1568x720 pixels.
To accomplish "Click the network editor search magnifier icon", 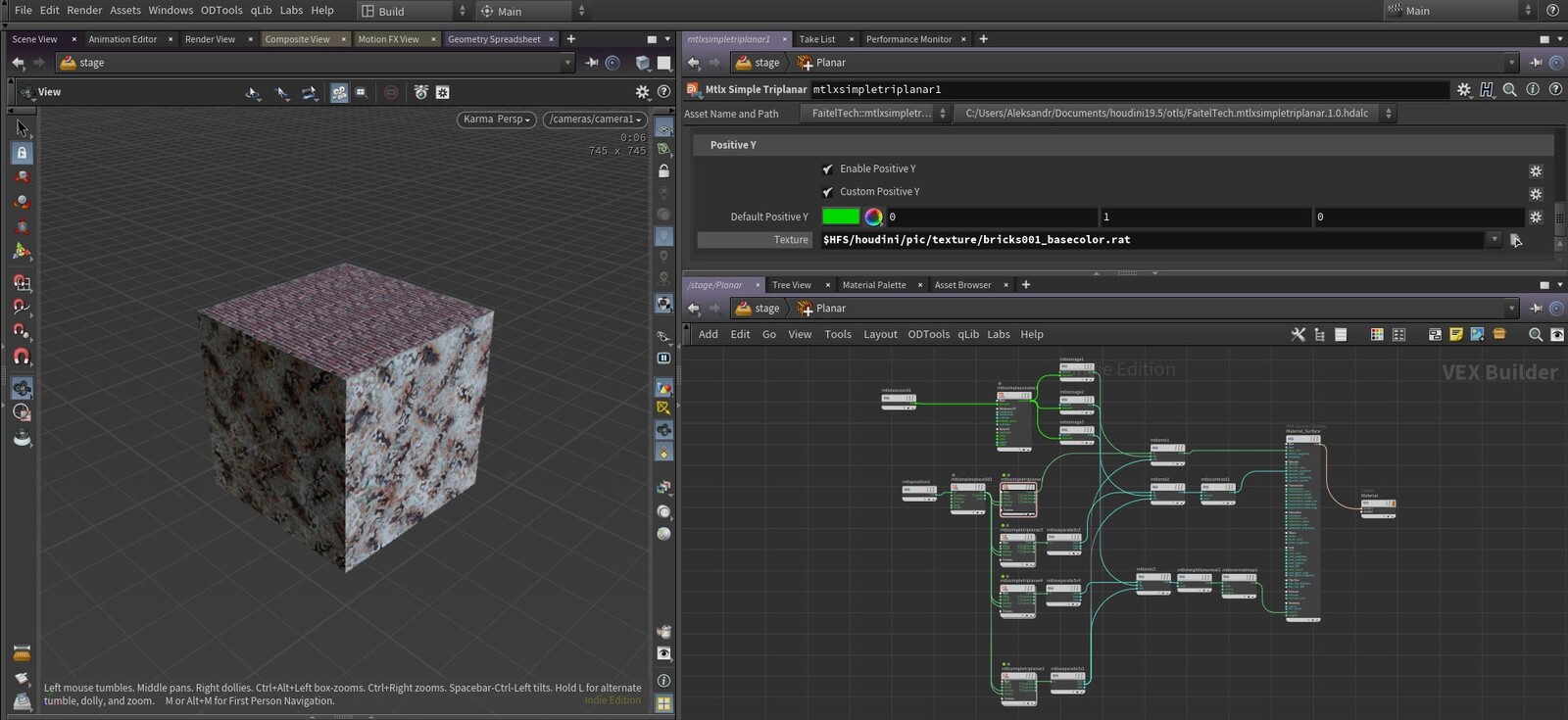I will coord(1536,334).
